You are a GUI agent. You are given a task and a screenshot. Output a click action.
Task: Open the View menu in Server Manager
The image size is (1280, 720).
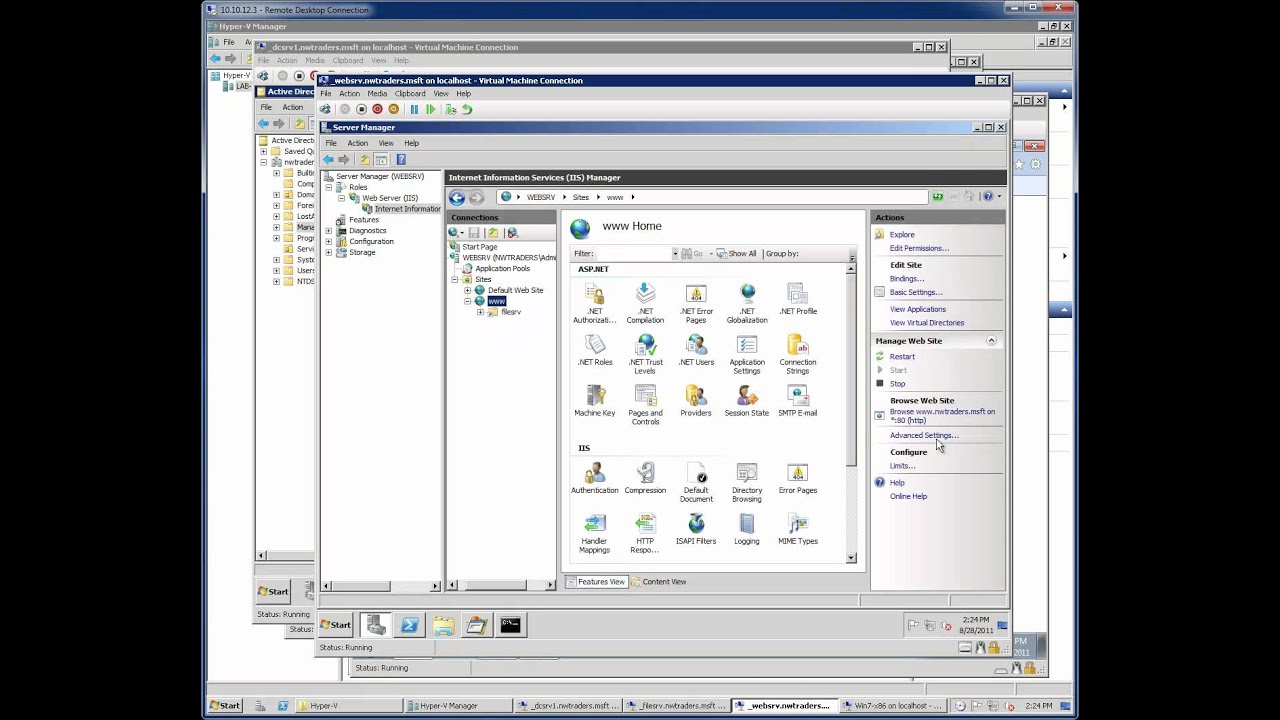click(x=385, y=143)
